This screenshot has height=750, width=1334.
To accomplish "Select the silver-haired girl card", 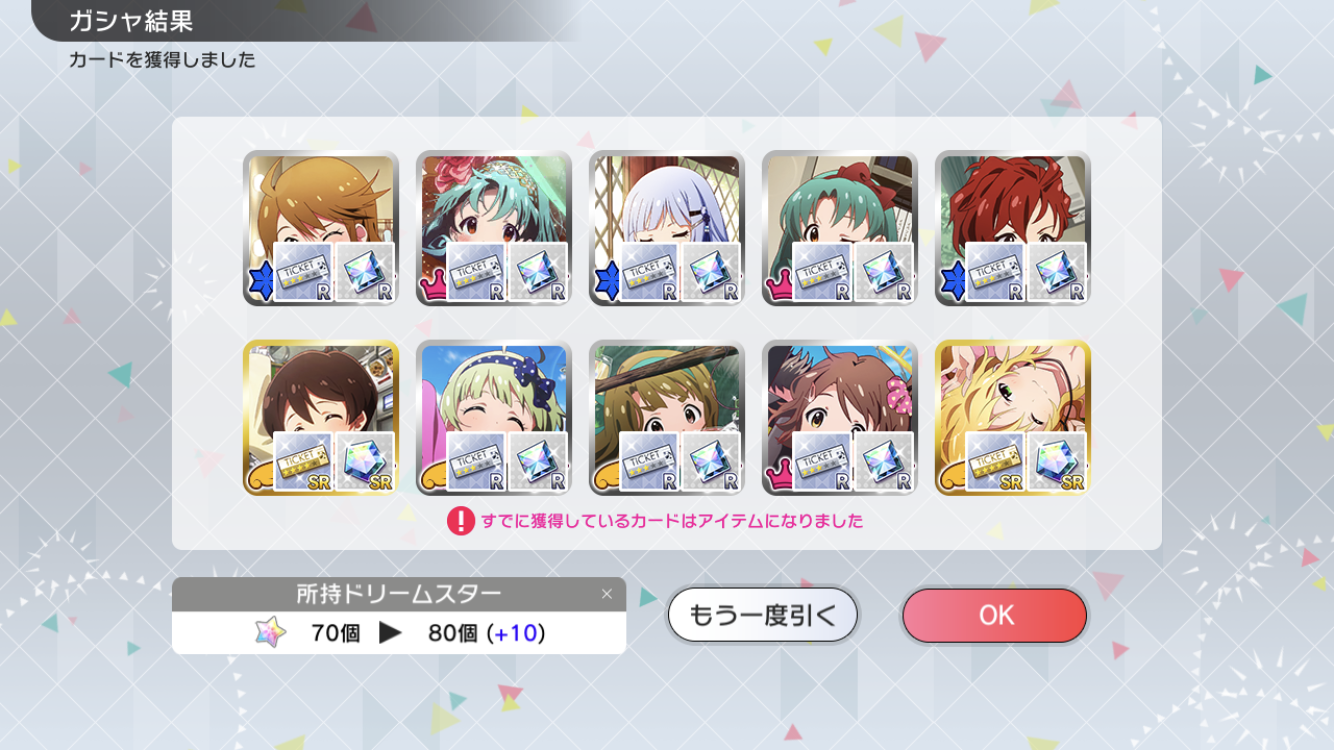I will point(667,228).
